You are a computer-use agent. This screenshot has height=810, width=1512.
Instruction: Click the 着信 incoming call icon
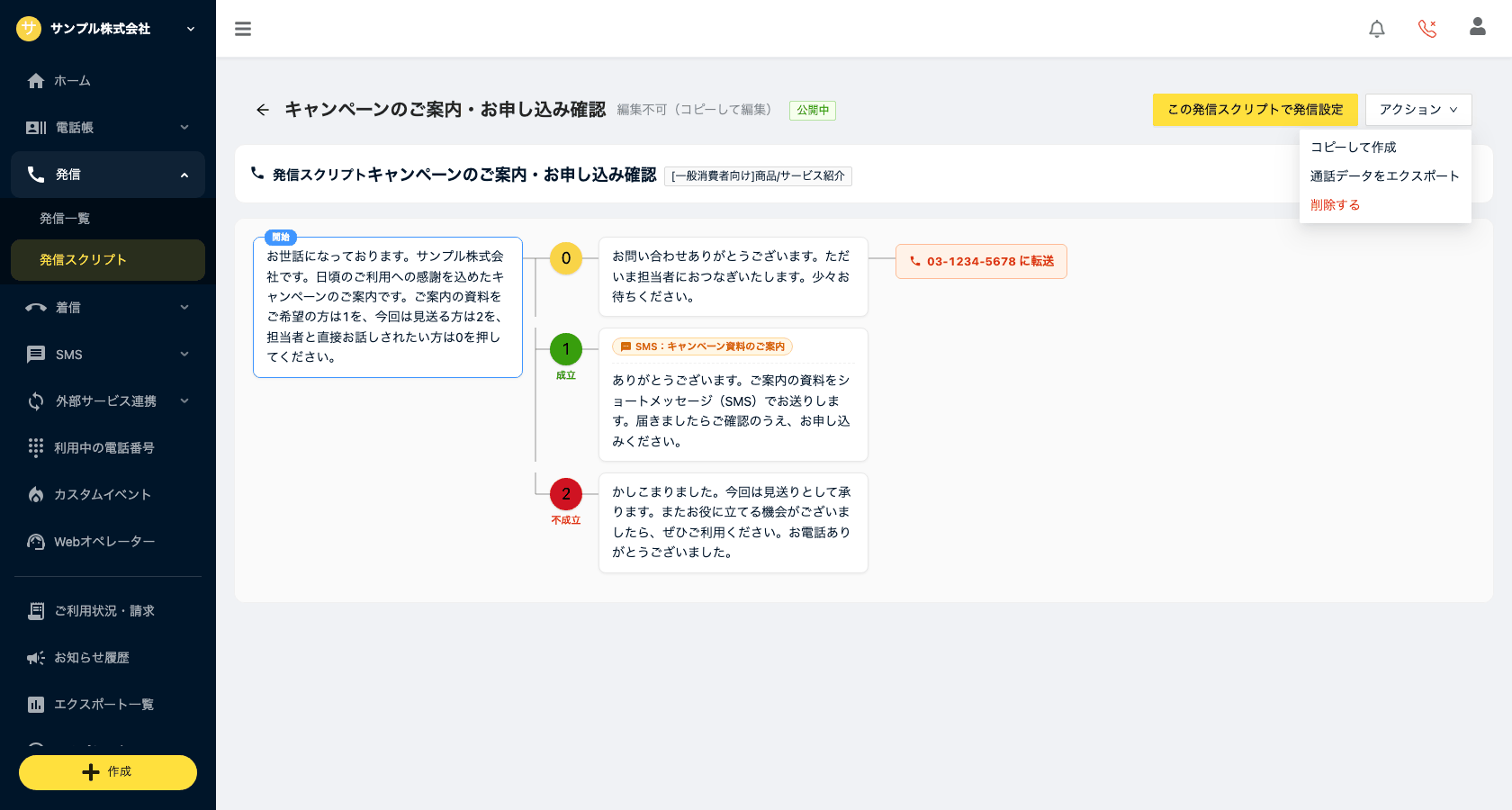[36, 308]
